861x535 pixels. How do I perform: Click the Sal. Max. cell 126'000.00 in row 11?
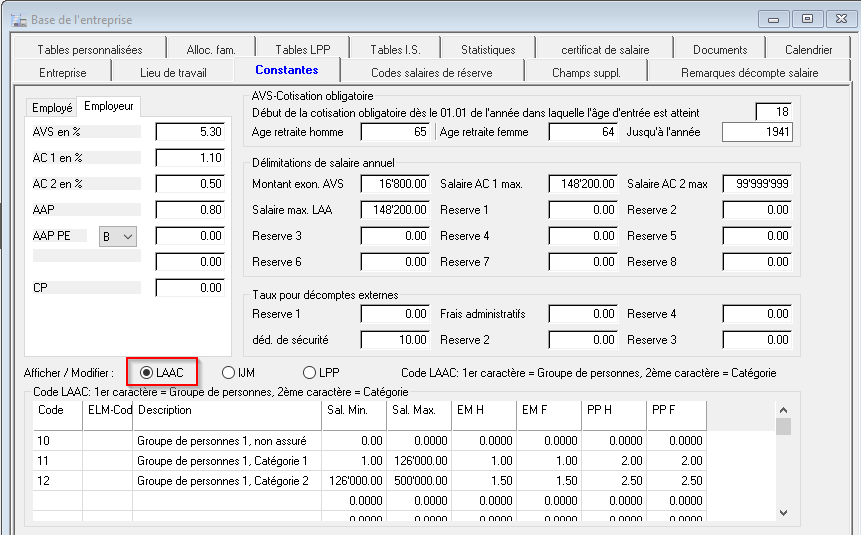click(419, 461)
